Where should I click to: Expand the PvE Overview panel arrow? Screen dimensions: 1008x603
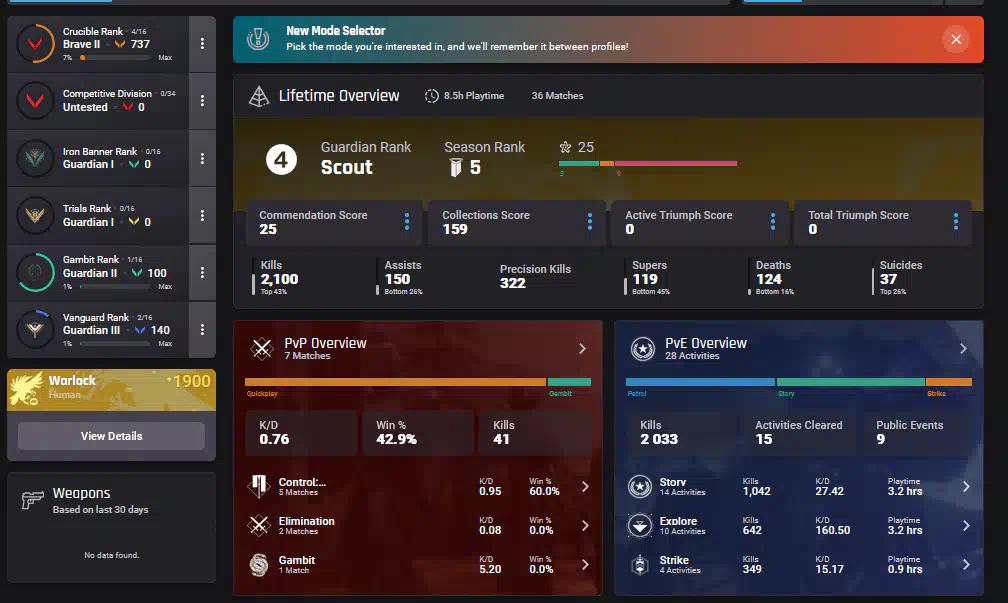click(x=963, y=348)
